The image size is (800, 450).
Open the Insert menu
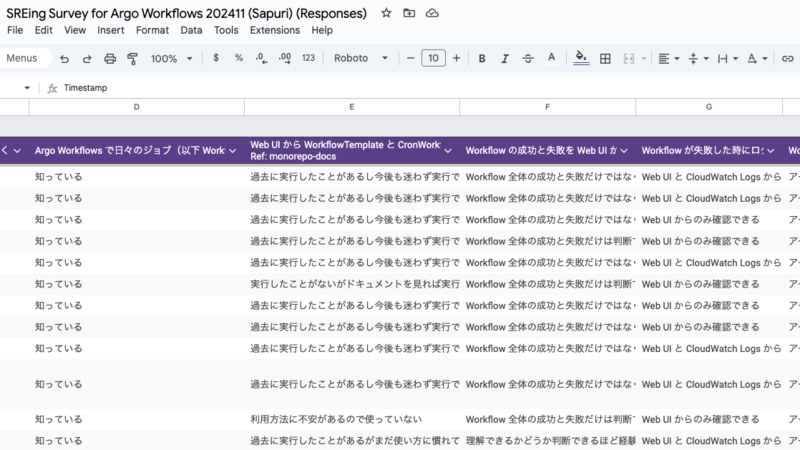pyautogui.click(x=111, y=30)
